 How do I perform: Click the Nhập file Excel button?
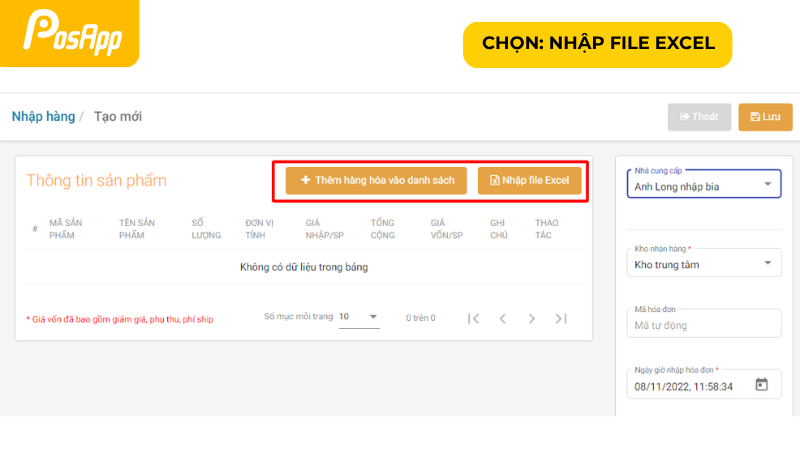coord(529,181)
